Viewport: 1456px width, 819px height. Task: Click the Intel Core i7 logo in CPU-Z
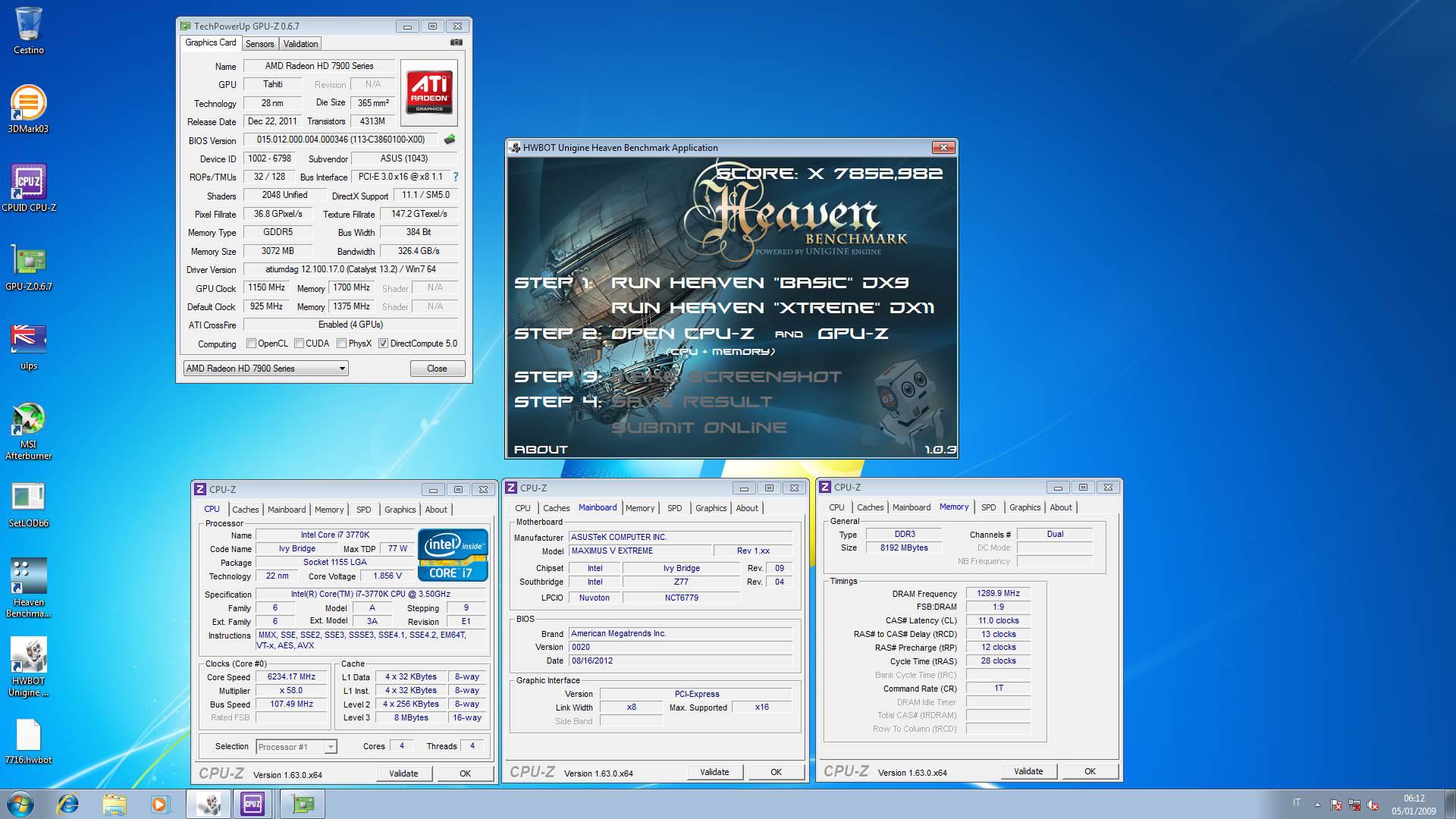(x=452, y=554)
